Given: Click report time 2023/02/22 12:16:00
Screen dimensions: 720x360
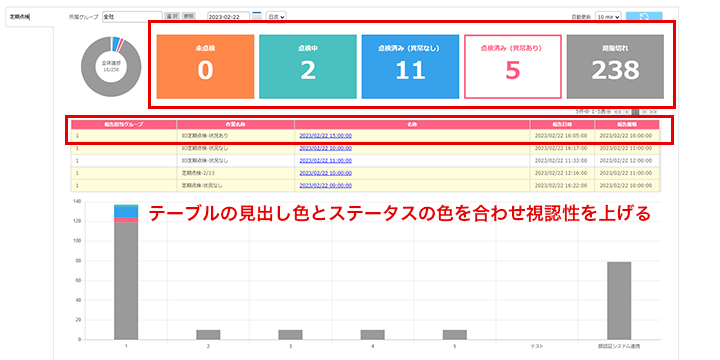Looking at the screenshot, I should (561, 173).
